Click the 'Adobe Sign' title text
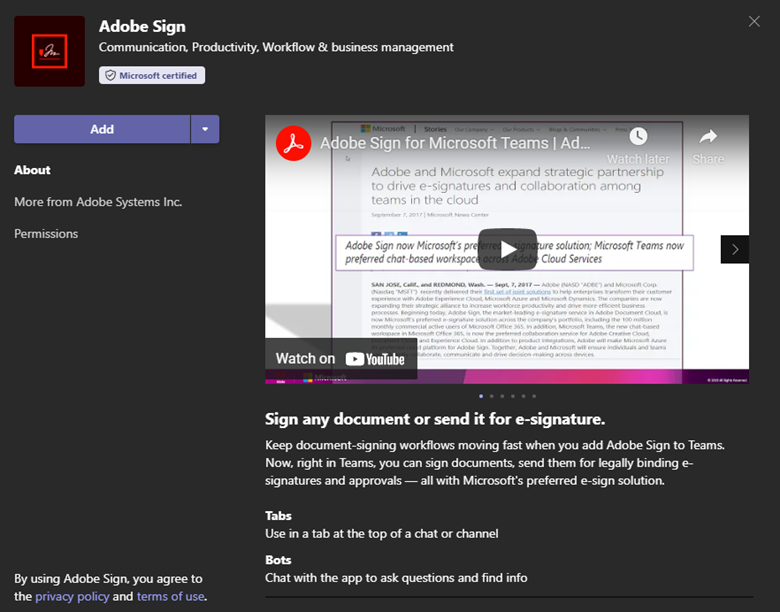This screenshot has height=612, width=780. (x=142, y=26)
